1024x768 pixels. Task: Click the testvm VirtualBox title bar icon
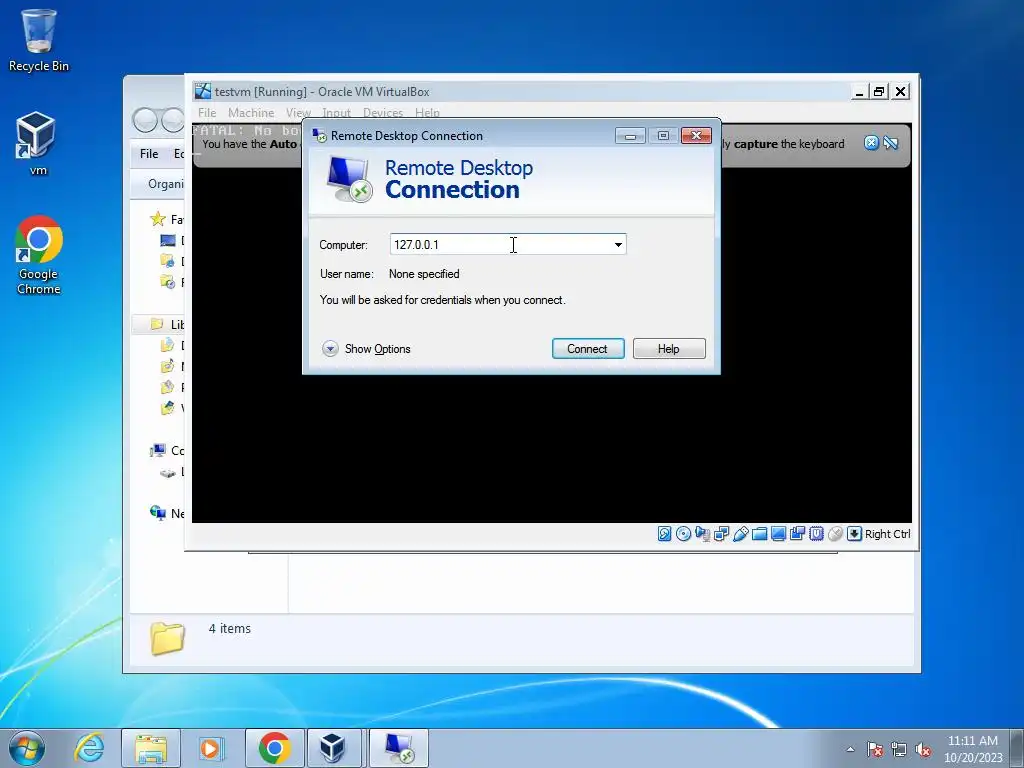(x=203, y=91)
